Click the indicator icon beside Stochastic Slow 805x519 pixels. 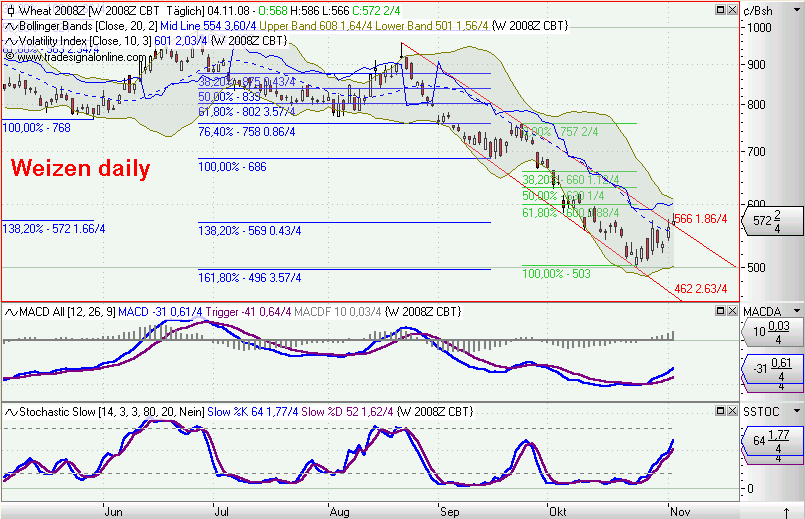point(11,412)
